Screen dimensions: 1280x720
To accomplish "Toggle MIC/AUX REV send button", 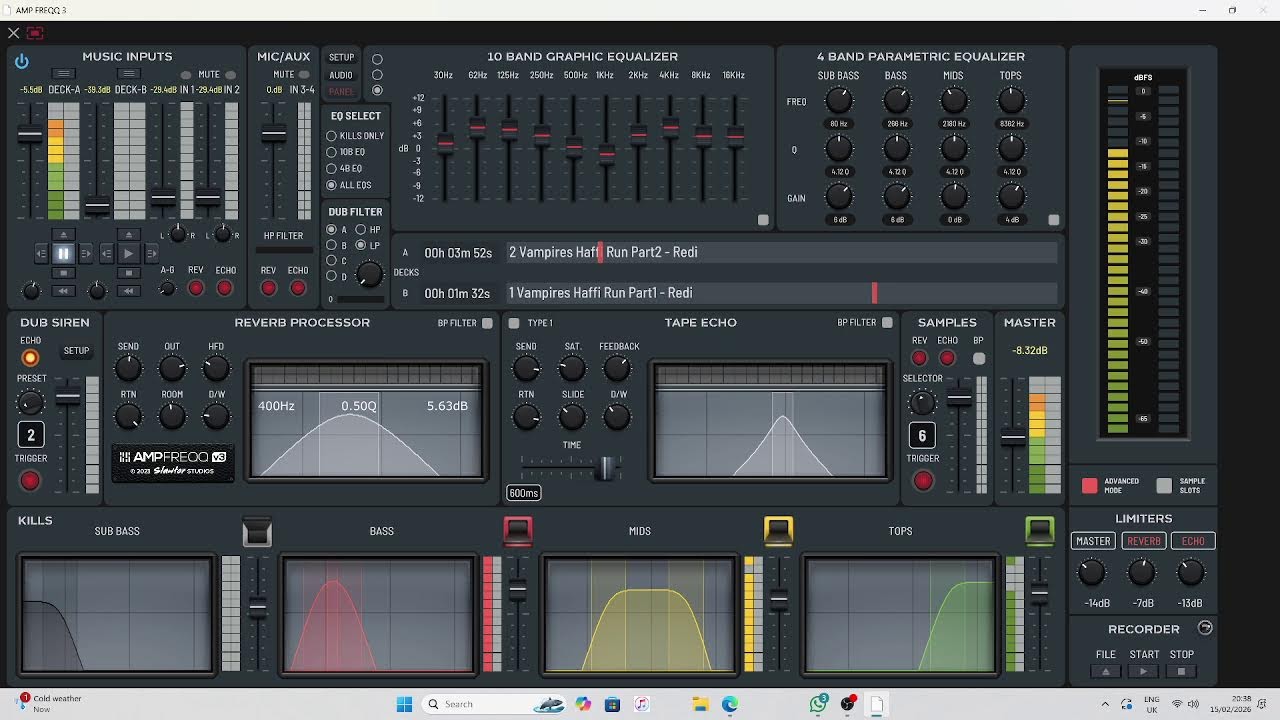I will coord(268,288).
